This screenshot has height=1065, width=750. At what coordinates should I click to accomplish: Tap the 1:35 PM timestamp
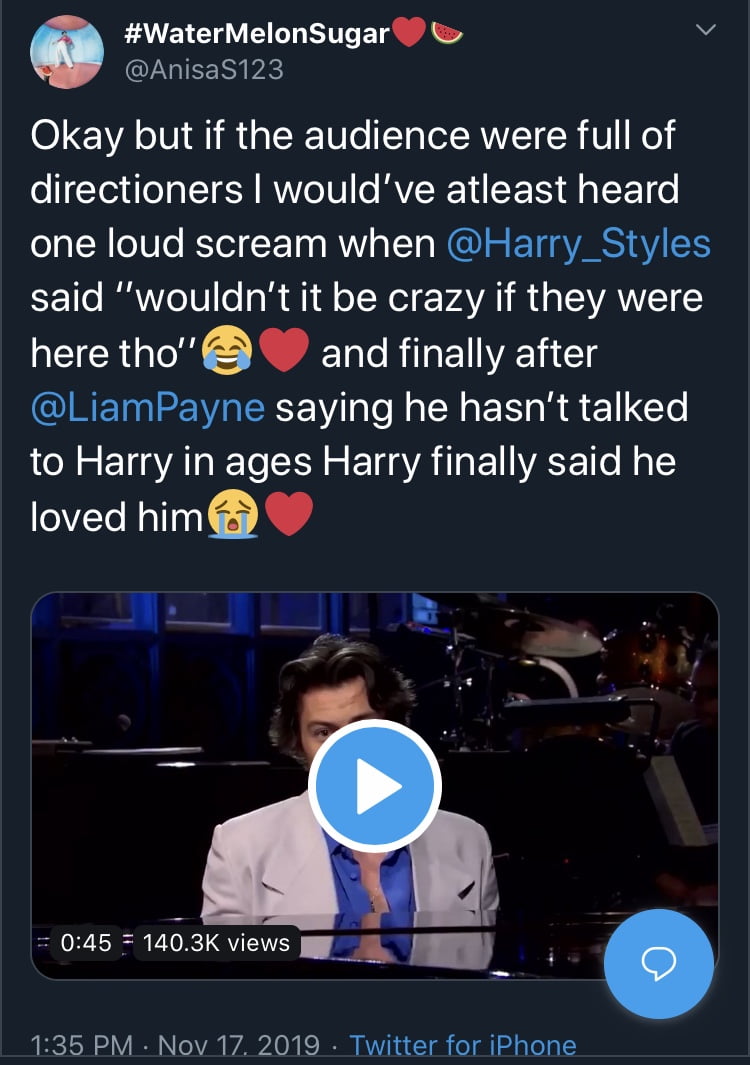[82, 1046]
